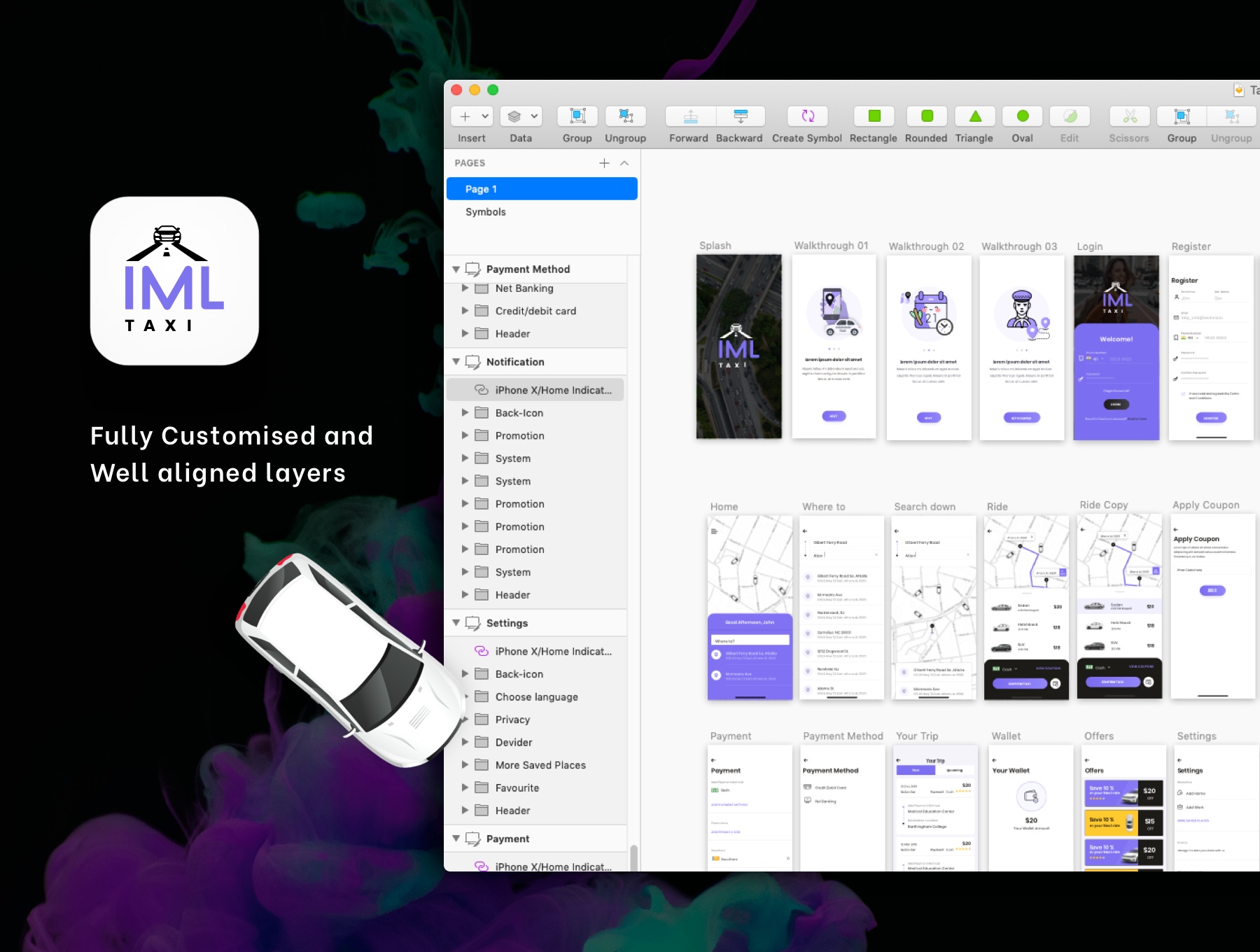Expand the Credit/debit card folder
The height and width of the screenshot is (952, 1260).
tap(465, 311)
